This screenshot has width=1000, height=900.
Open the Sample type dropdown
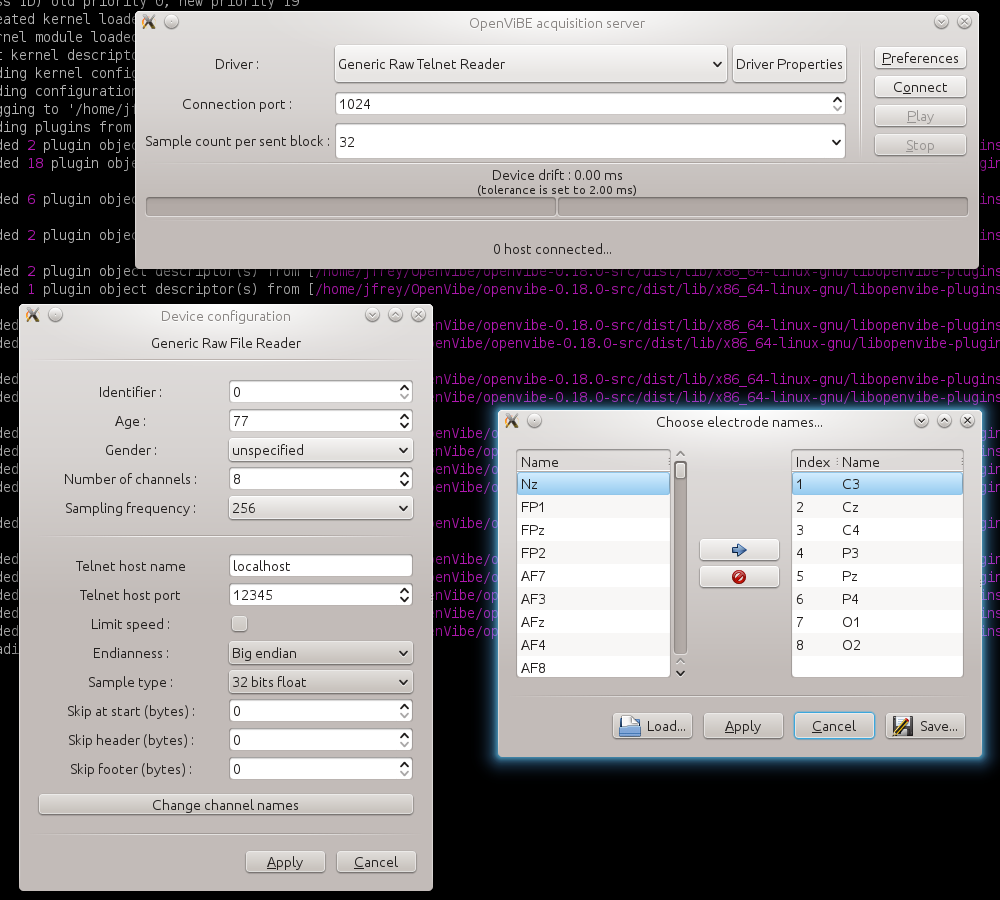(x=320, y=682)
